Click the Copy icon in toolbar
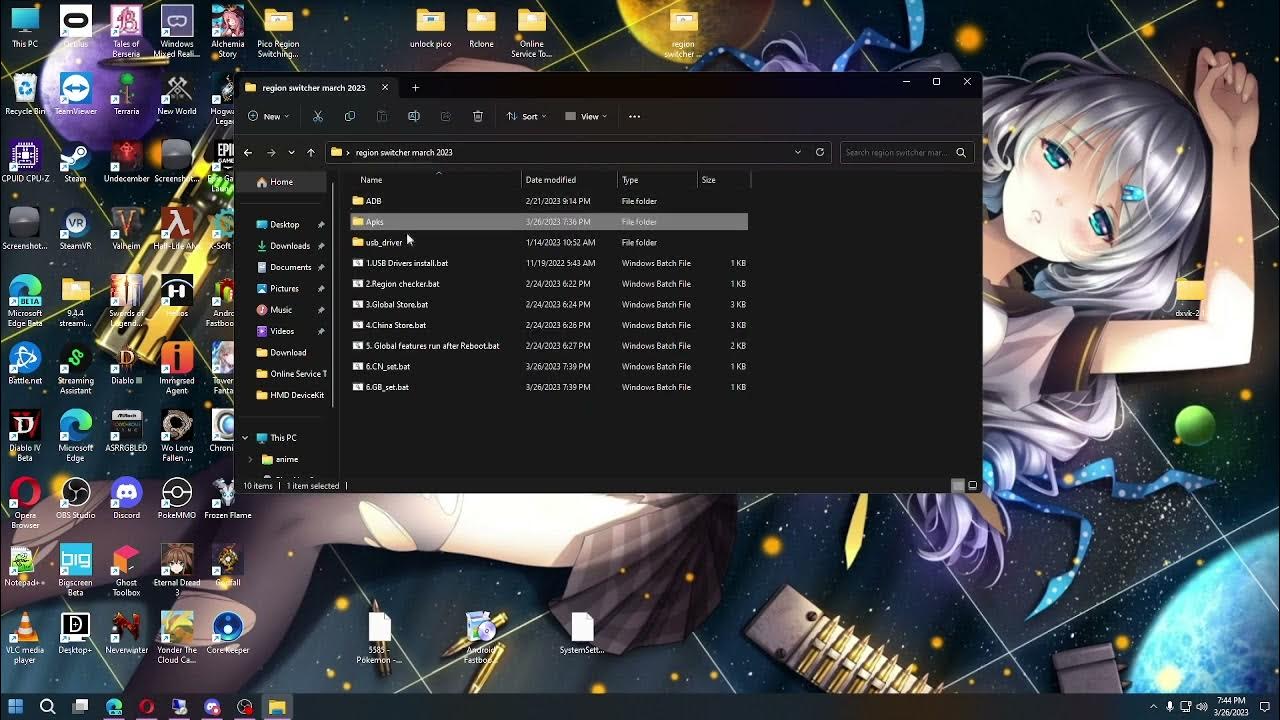Image resolution: width=1280 pixels, height=720 pixels. (350, 116)
